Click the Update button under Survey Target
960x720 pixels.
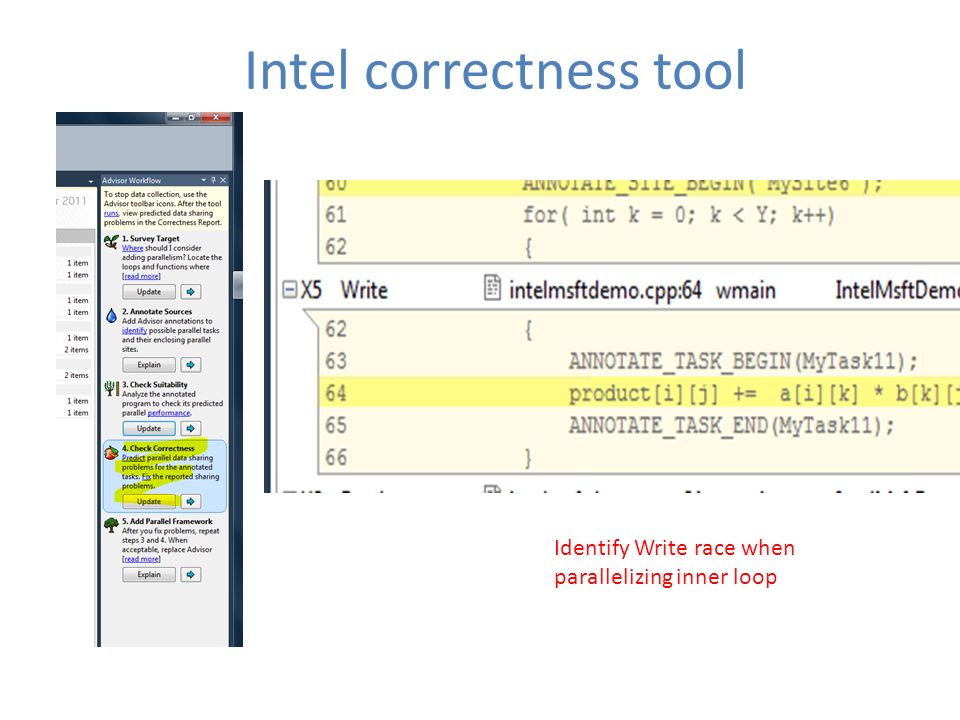coord(149,292)
